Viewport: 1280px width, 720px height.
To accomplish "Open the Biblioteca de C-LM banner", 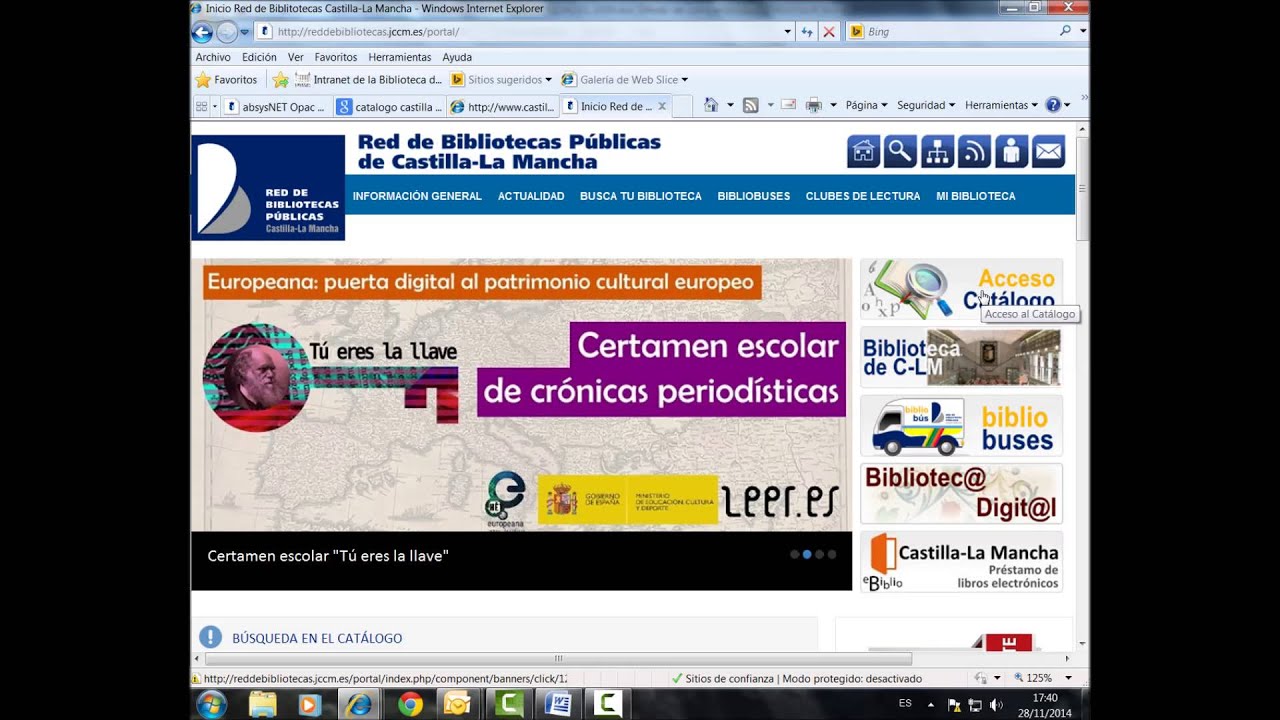I will pyautogui.click(x=961, y=357).
